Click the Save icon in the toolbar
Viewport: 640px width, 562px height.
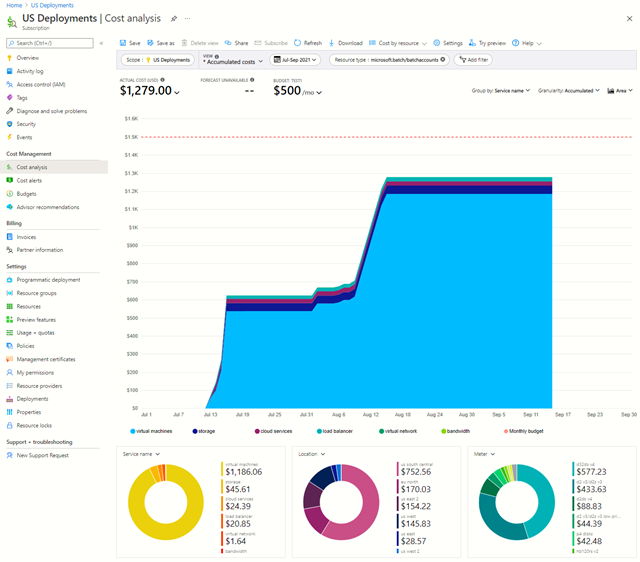click(x=123, y=43)
